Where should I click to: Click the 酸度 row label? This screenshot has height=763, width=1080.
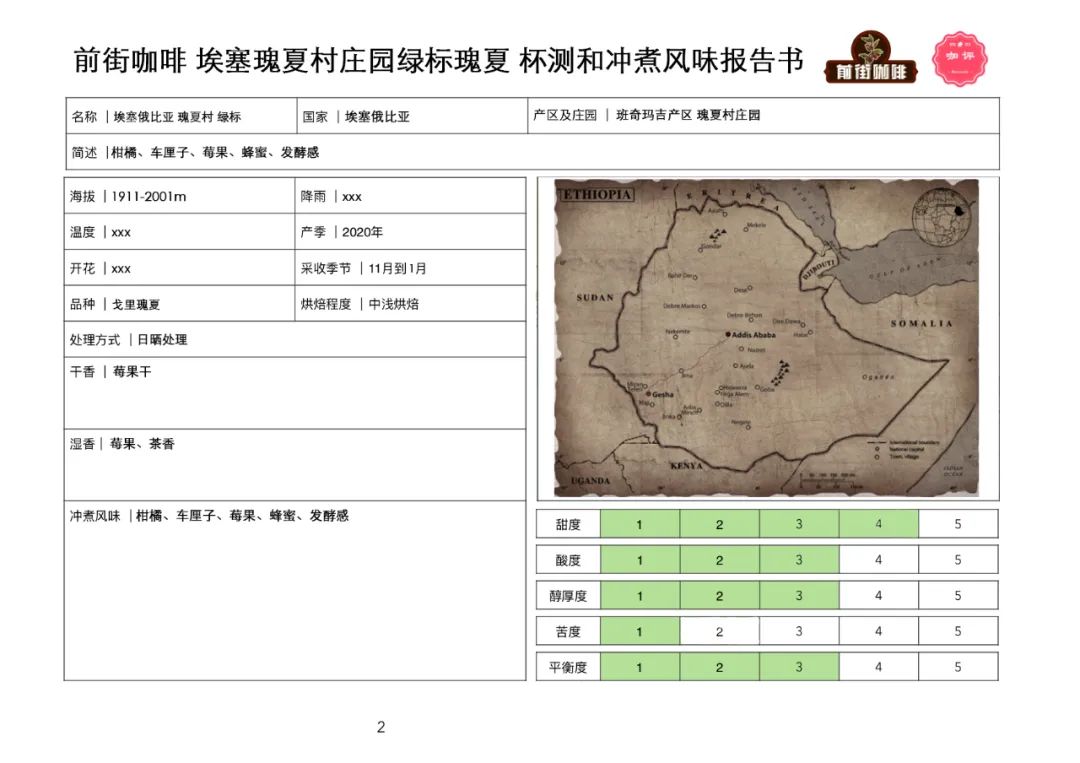568,560
